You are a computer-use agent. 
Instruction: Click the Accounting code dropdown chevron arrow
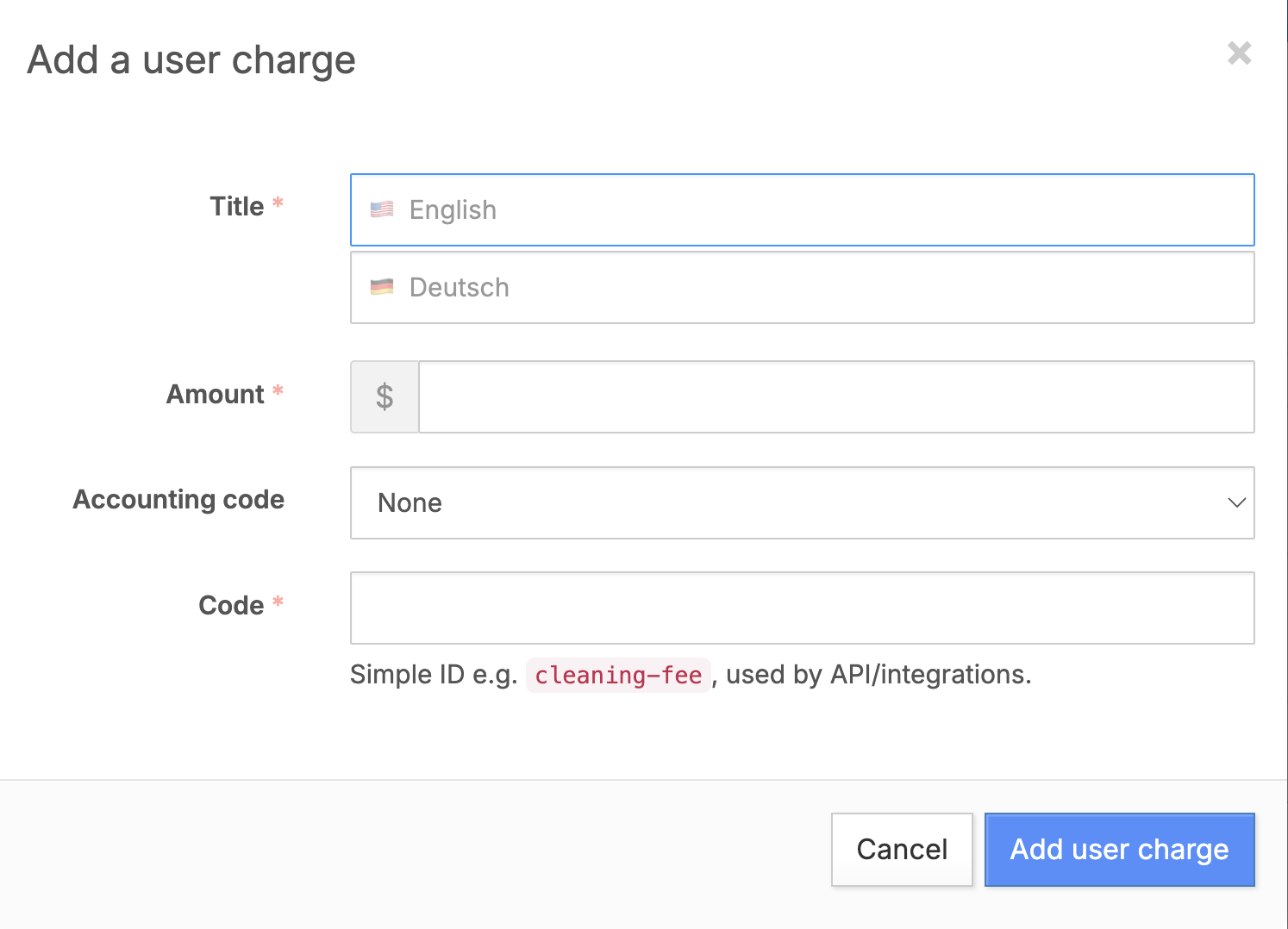(x=1236, y=502)
